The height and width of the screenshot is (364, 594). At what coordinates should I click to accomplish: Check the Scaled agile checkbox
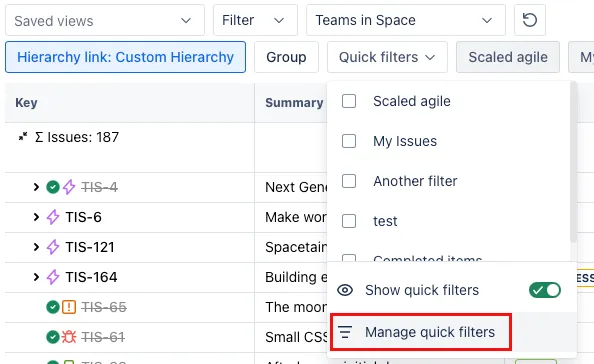pos(349,101)
